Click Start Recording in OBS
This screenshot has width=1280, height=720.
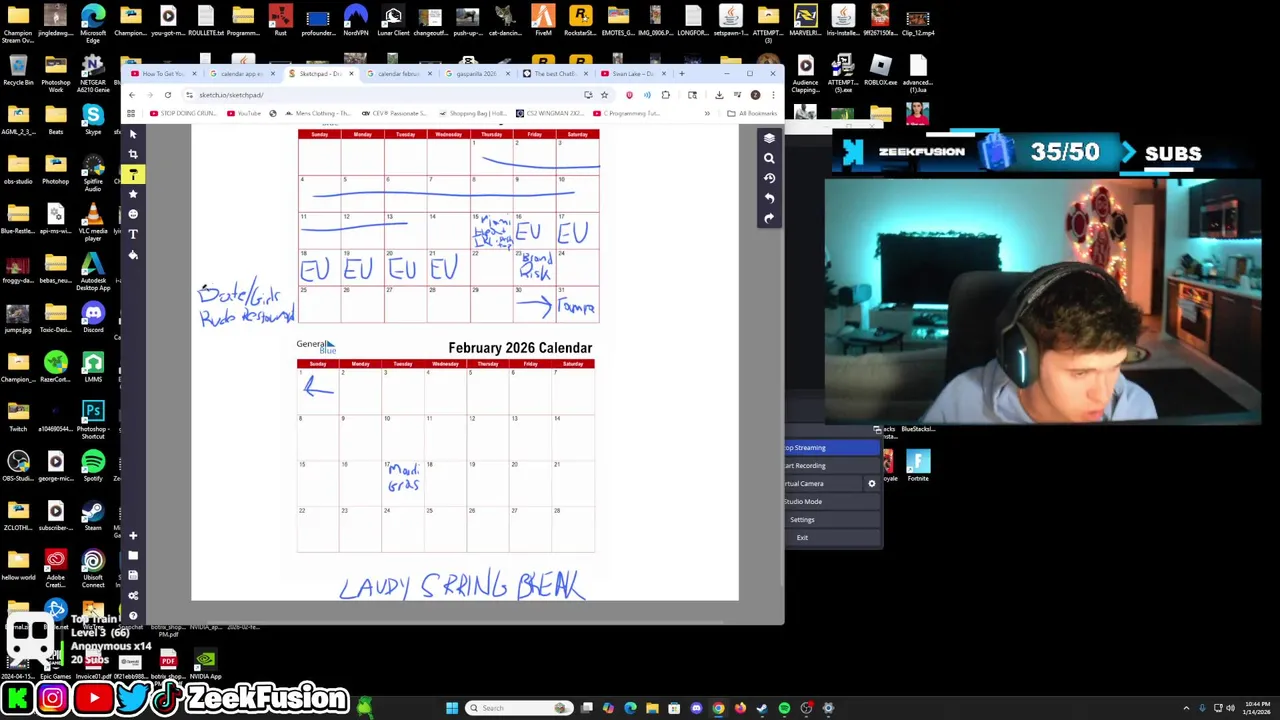coord(831,466)
